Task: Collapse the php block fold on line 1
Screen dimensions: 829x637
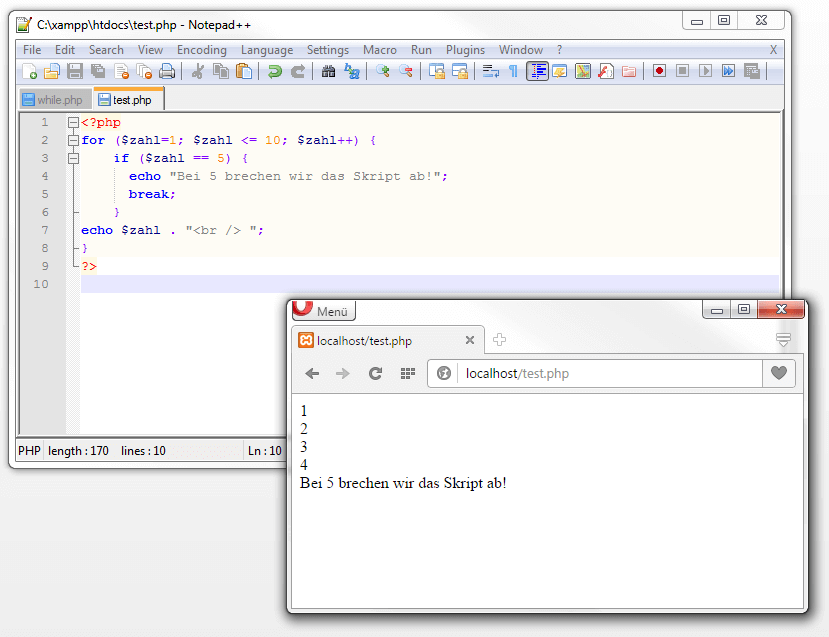Action: coord(73,123)
